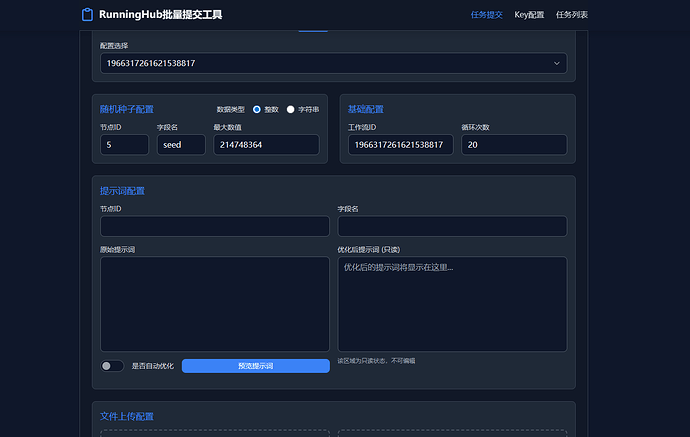Toggle the 是否自动优化 switch
This screenshot has height=437, width=690.
click(112, 366)
